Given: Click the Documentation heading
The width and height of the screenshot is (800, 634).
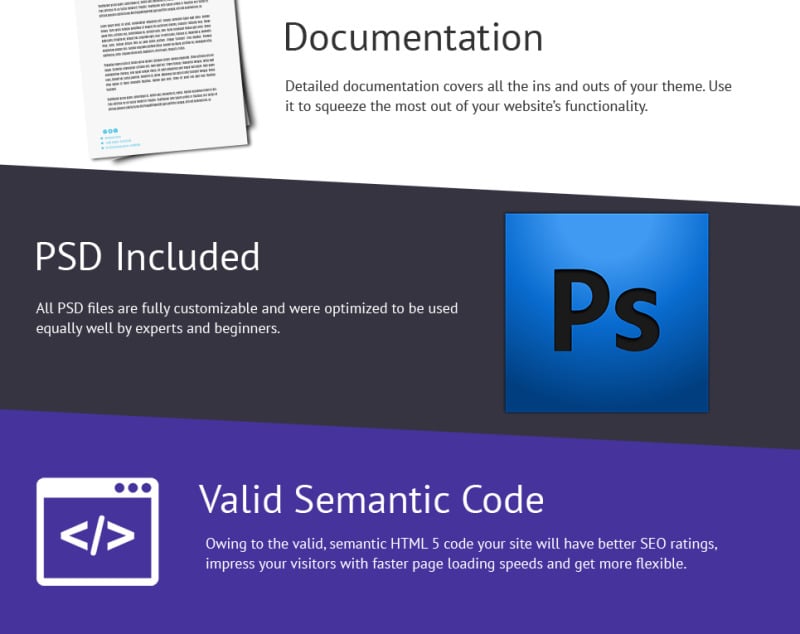Looking at the screenshot, I should click(x=413, y=38).
